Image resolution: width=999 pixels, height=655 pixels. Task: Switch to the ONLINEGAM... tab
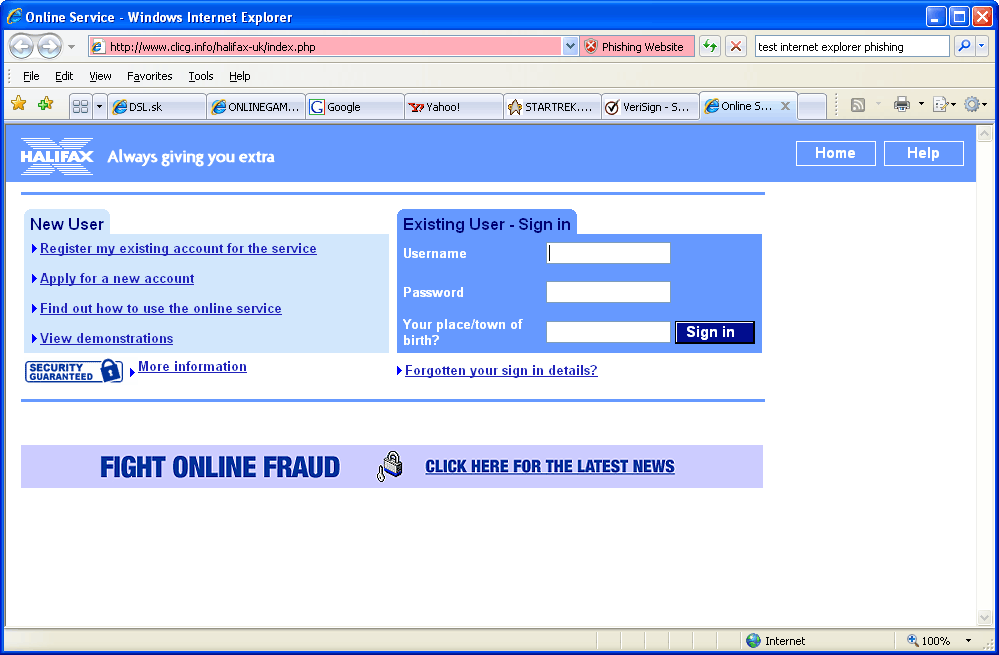[256, 106]
